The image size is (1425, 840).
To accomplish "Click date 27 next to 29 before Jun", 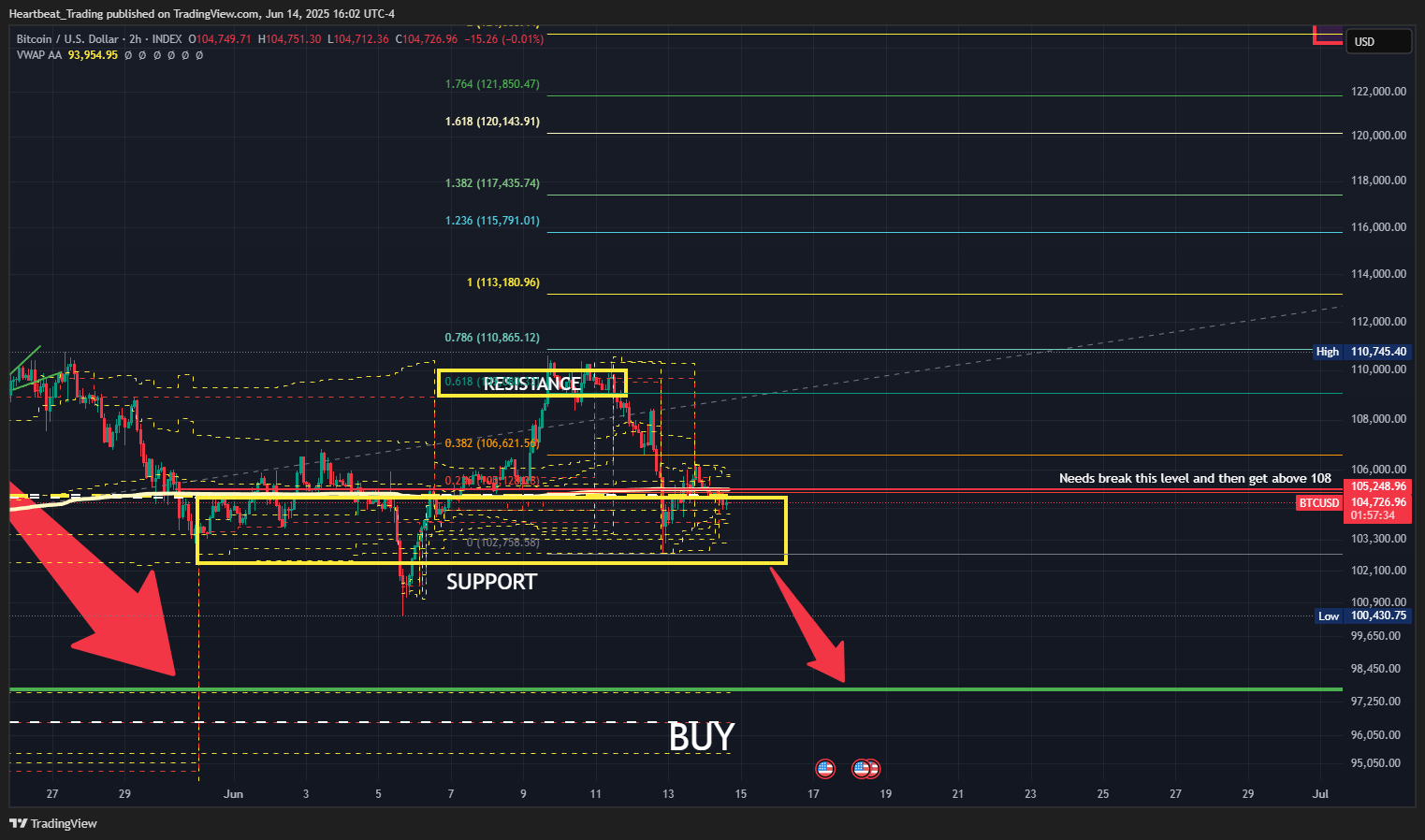I will point(52,794).
